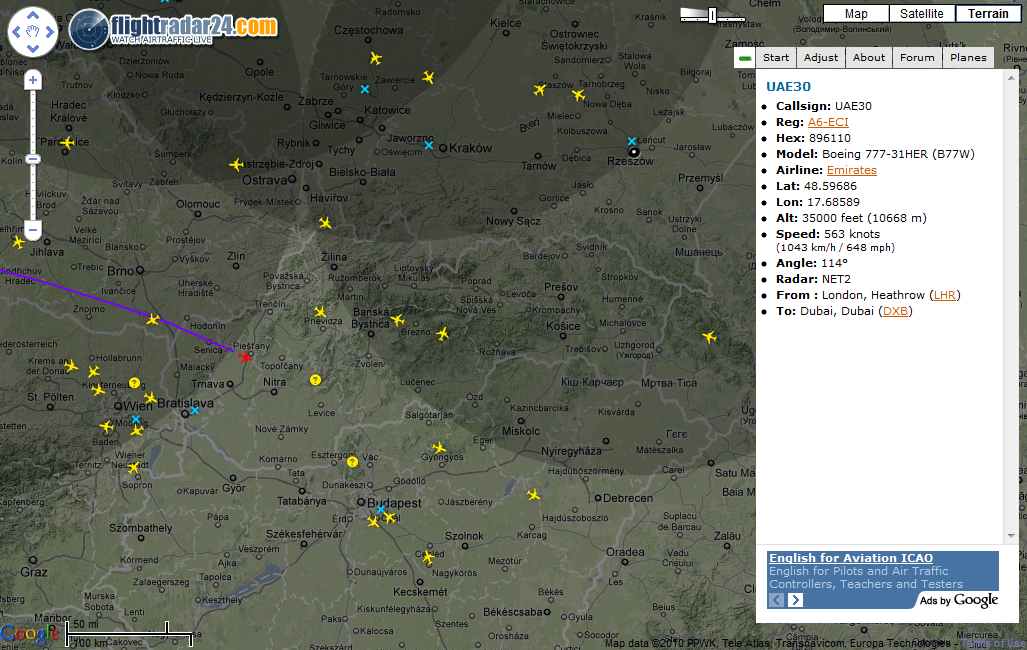Screen dimensions: 1027x650
Task: Select the yellow plane right of Zawiercie
Action: tap(428, 77)
